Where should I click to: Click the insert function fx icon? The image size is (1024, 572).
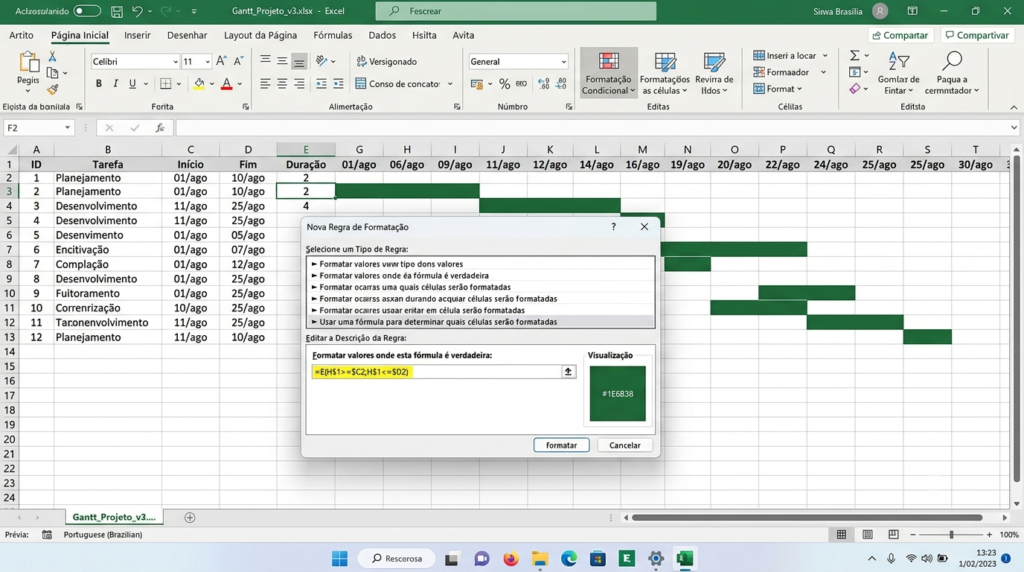[x=160, y=128]
